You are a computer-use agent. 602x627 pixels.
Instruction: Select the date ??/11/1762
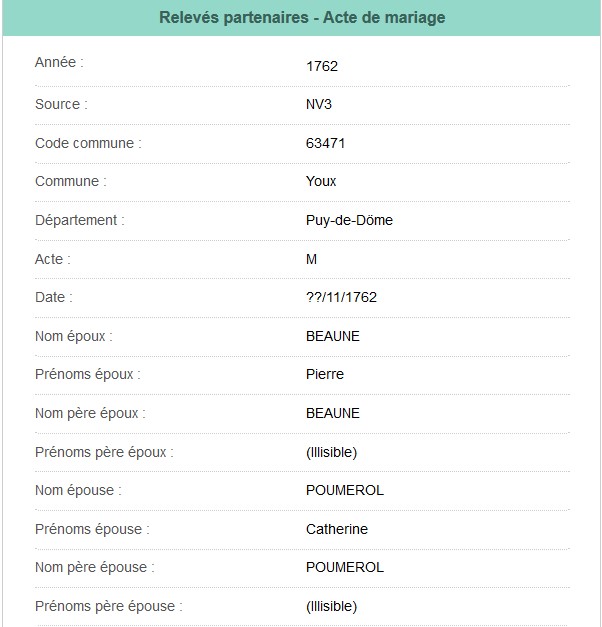click(341, 298)
